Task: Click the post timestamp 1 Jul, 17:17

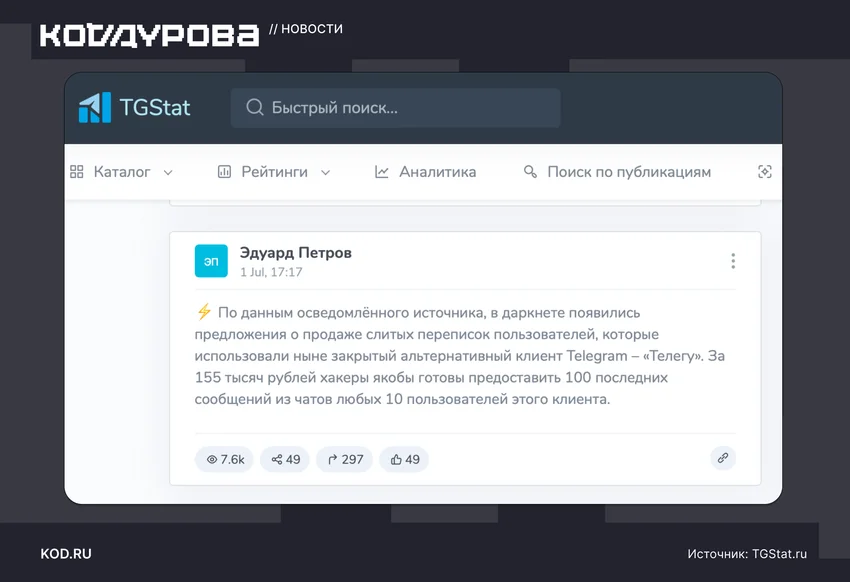Action: (x=271, y=272)
